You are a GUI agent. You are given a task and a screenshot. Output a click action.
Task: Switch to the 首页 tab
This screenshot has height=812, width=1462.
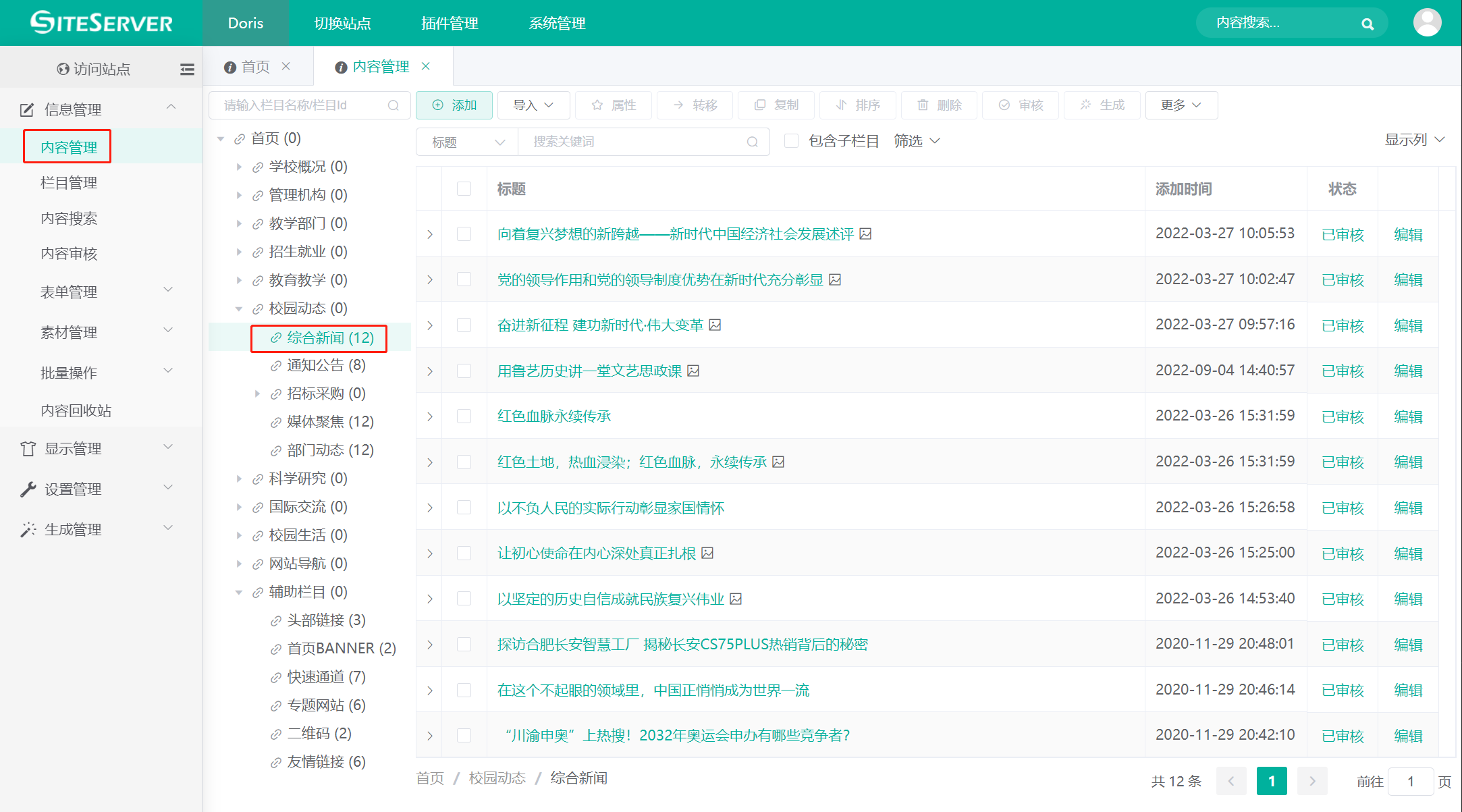[x=254, y=66]
